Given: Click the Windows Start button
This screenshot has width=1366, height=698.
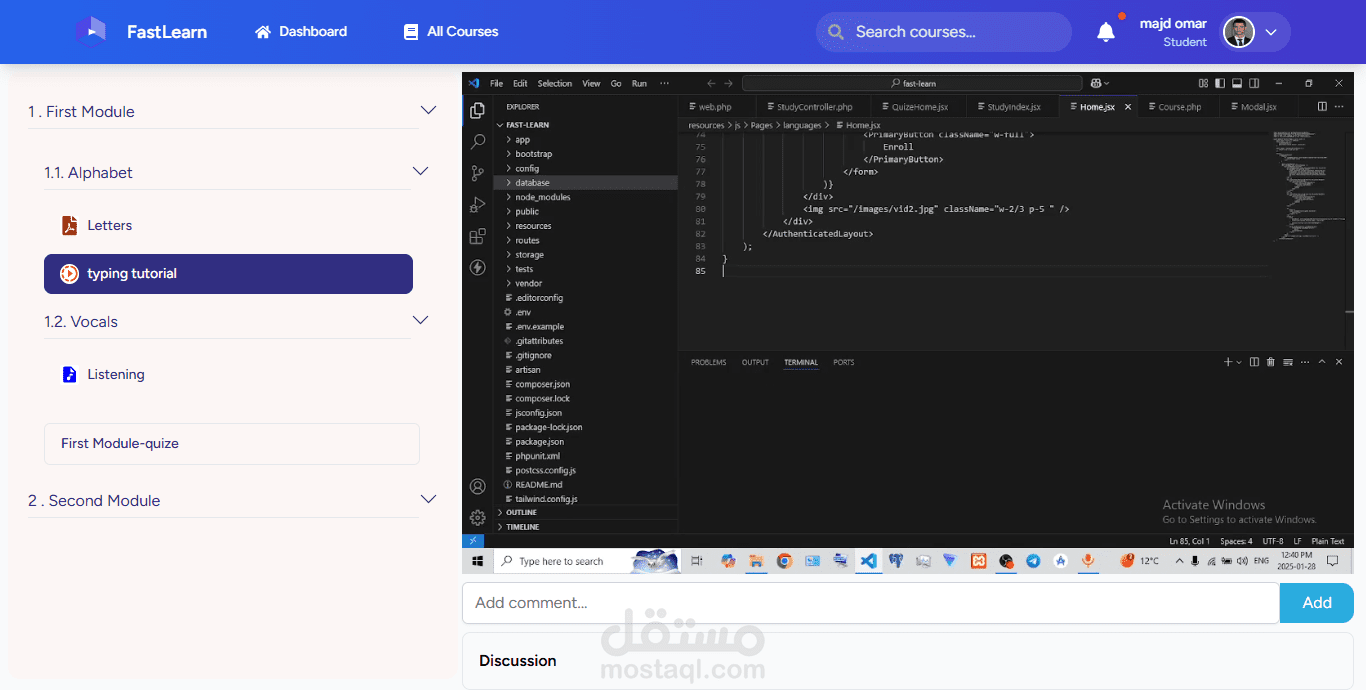Looking at the screenshot, I should 477,561.
